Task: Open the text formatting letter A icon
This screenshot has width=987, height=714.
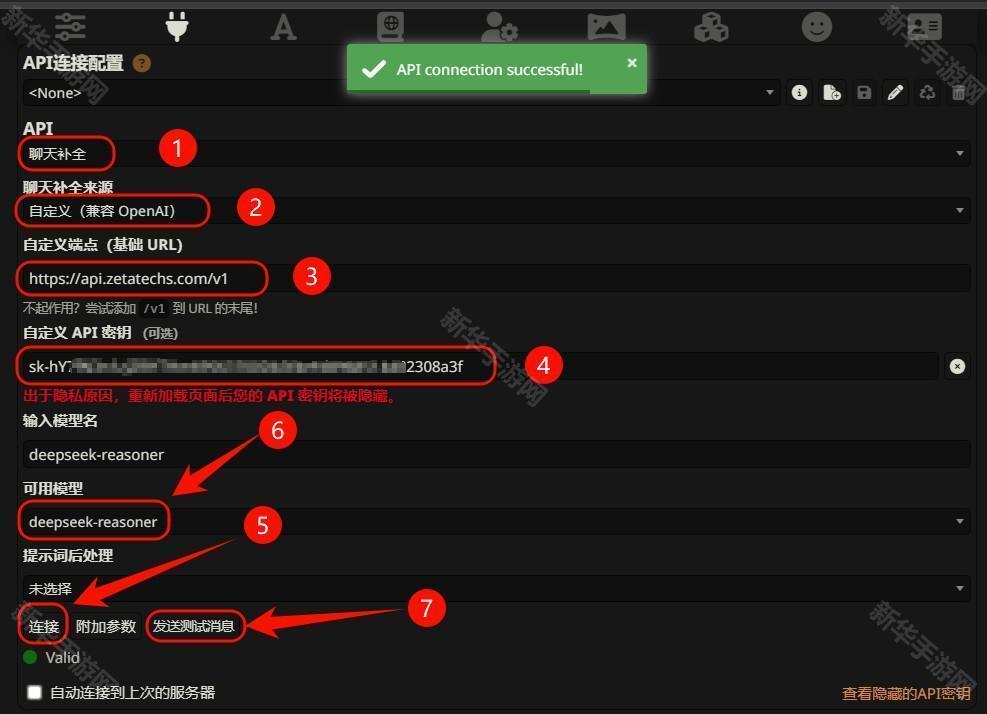Action: click(x=283, y=27)
